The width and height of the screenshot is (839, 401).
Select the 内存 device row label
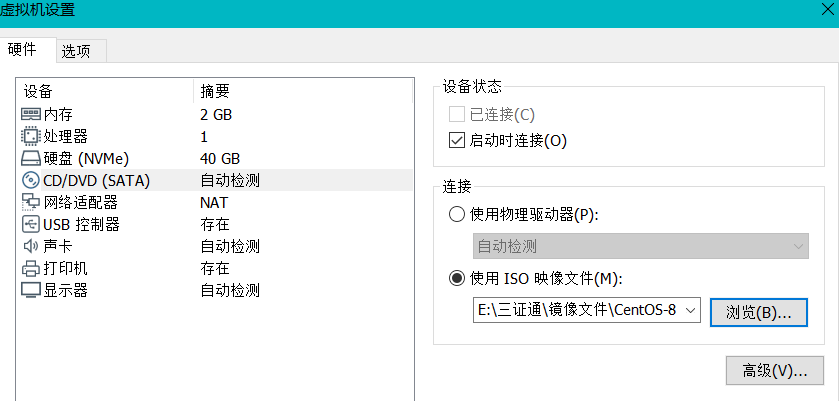(58, 115)
